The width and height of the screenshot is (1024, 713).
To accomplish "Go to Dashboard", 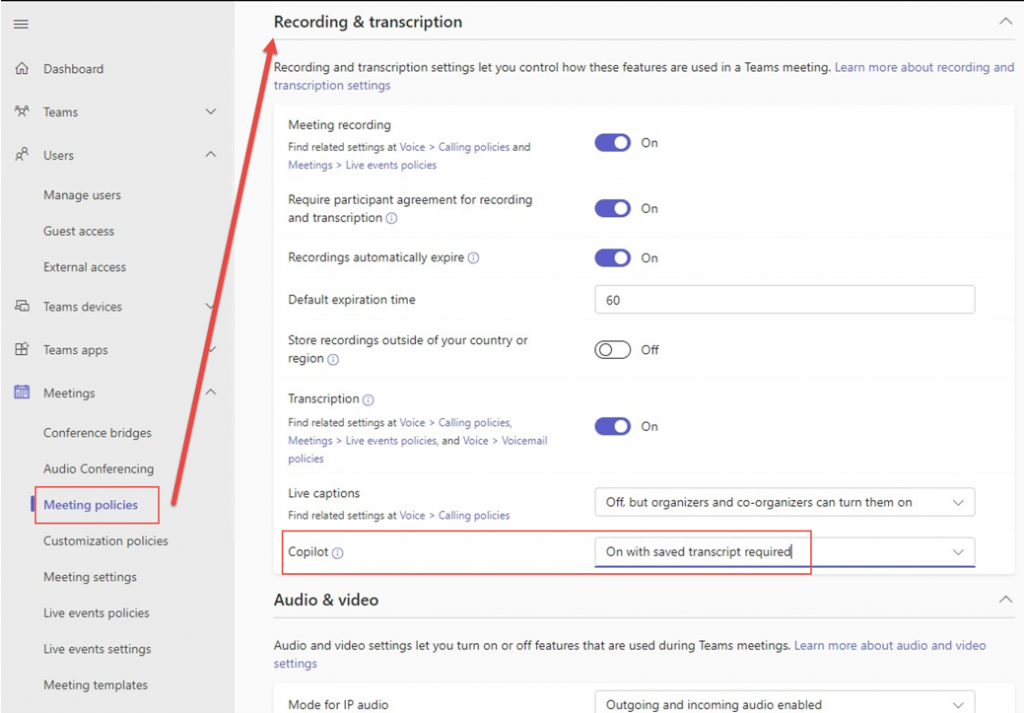I will click(x=73, y=69).
